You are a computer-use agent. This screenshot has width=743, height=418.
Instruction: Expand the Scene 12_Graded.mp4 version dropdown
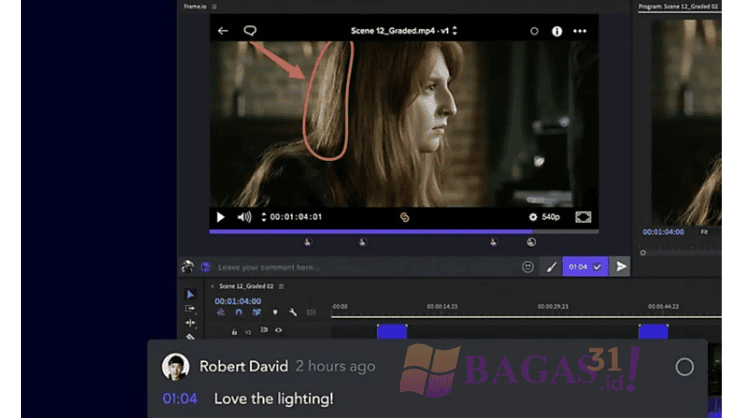pos(456,31)
